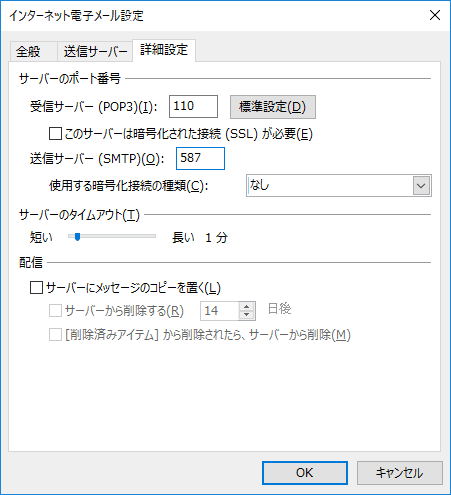451x495 pixels.
Task: Click the 標準設定(D) button
Action: [x=273, y=107]
